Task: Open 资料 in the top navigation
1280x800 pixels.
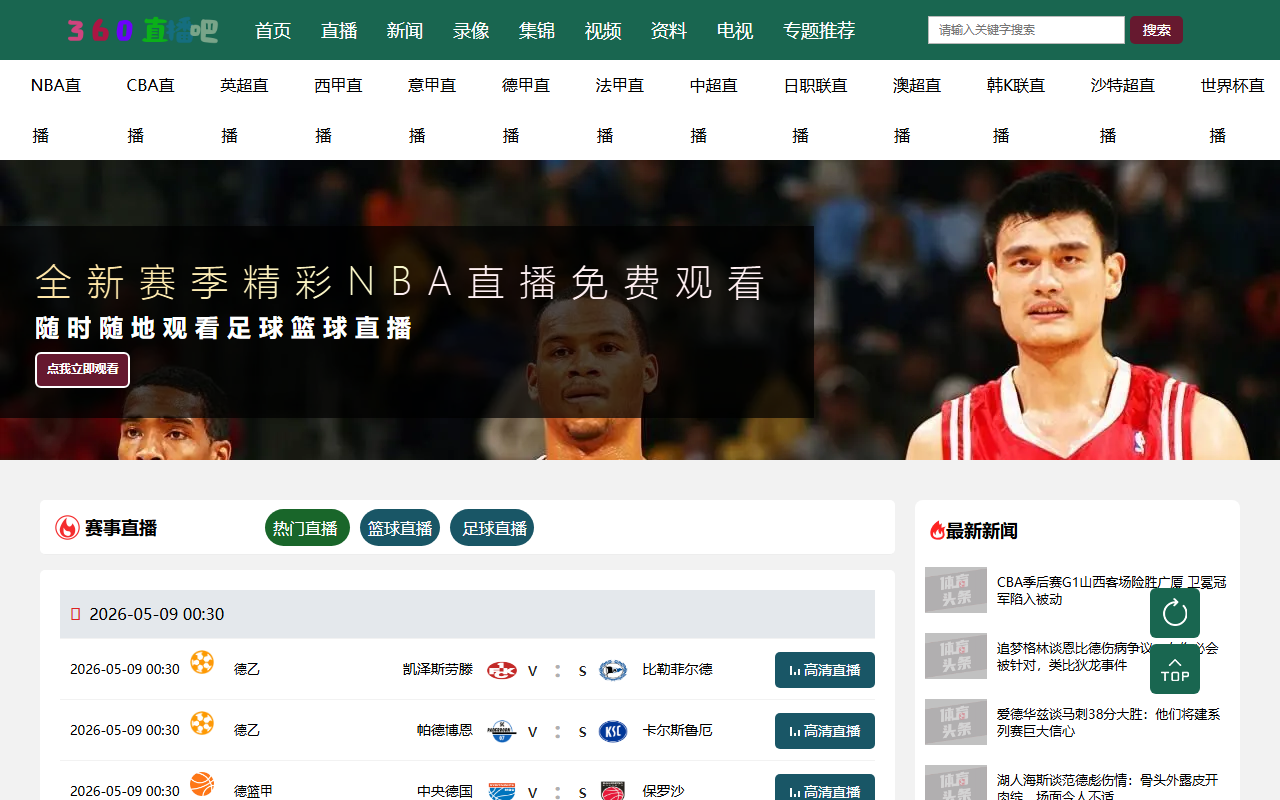Action: tap(669, 31)
